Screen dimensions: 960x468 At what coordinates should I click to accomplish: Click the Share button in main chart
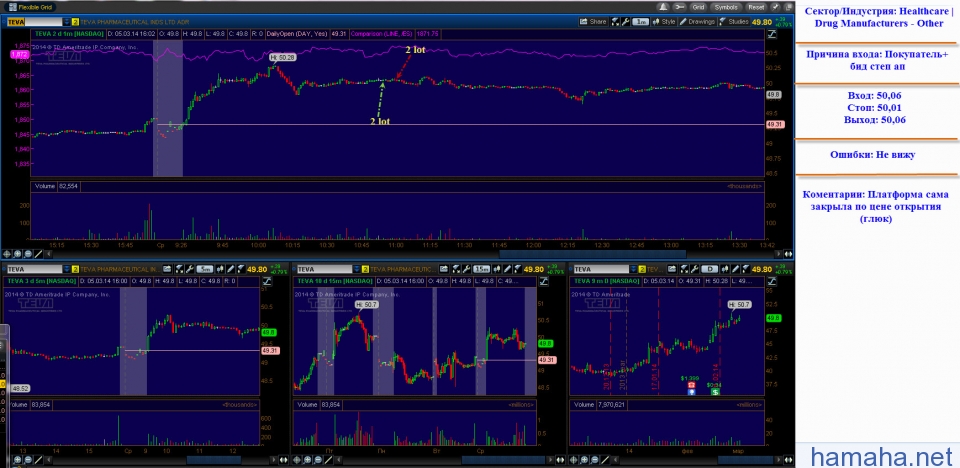[x=594, y=21]
